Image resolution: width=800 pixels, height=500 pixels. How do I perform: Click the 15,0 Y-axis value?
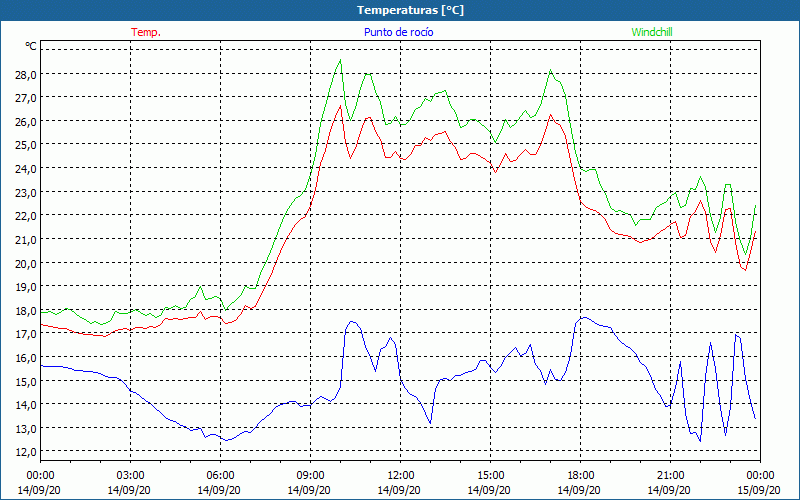point(26,382)
